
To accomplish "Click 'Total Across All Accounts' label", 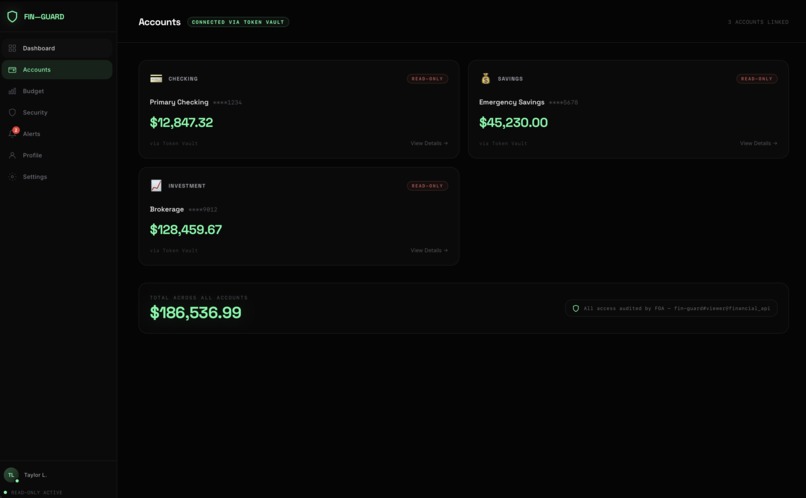I will tap(198, 298).
